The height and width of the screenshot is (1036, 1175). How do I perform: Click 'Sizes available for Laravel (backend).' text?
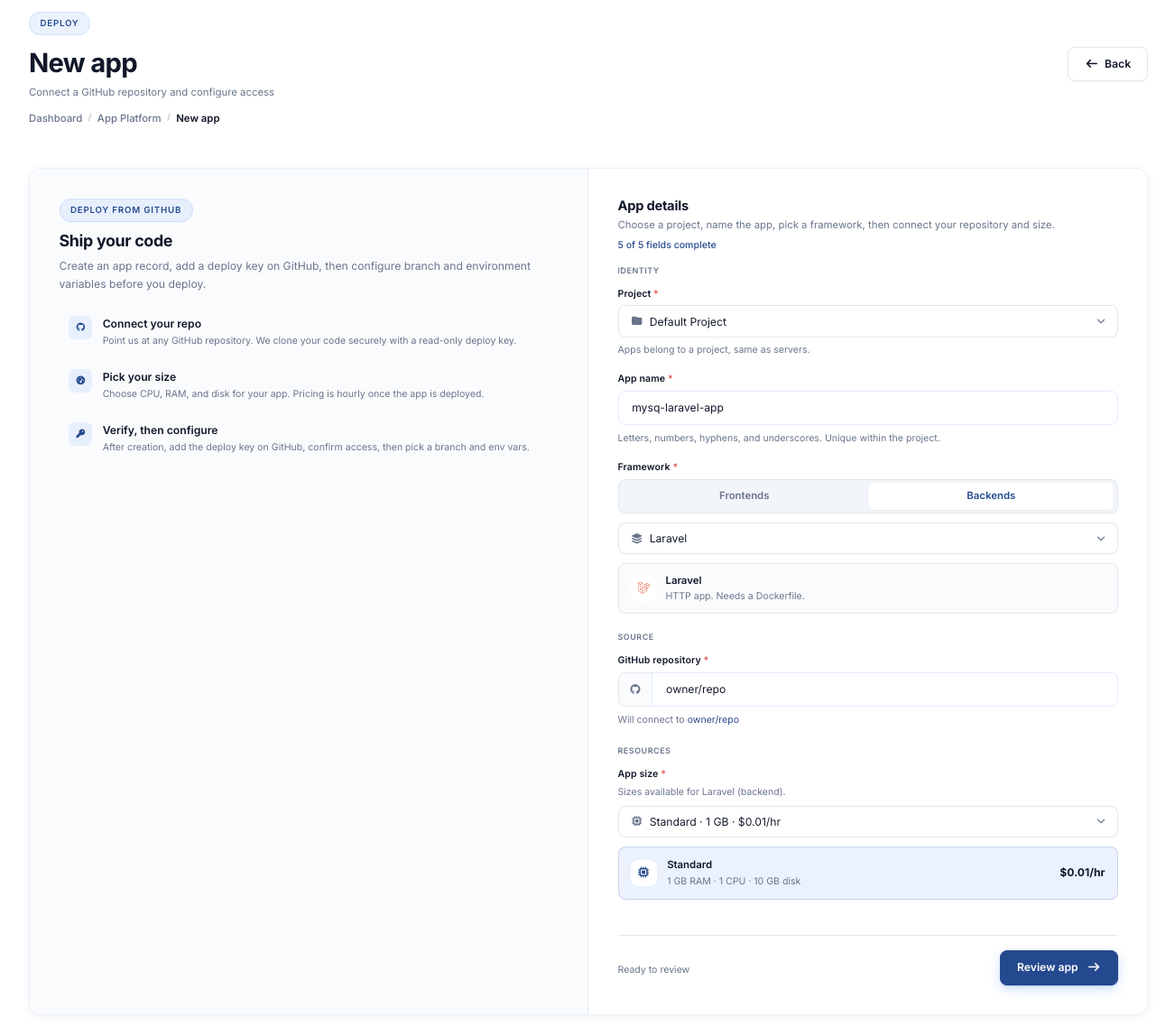pyautogui.click(x=702, y=792)
